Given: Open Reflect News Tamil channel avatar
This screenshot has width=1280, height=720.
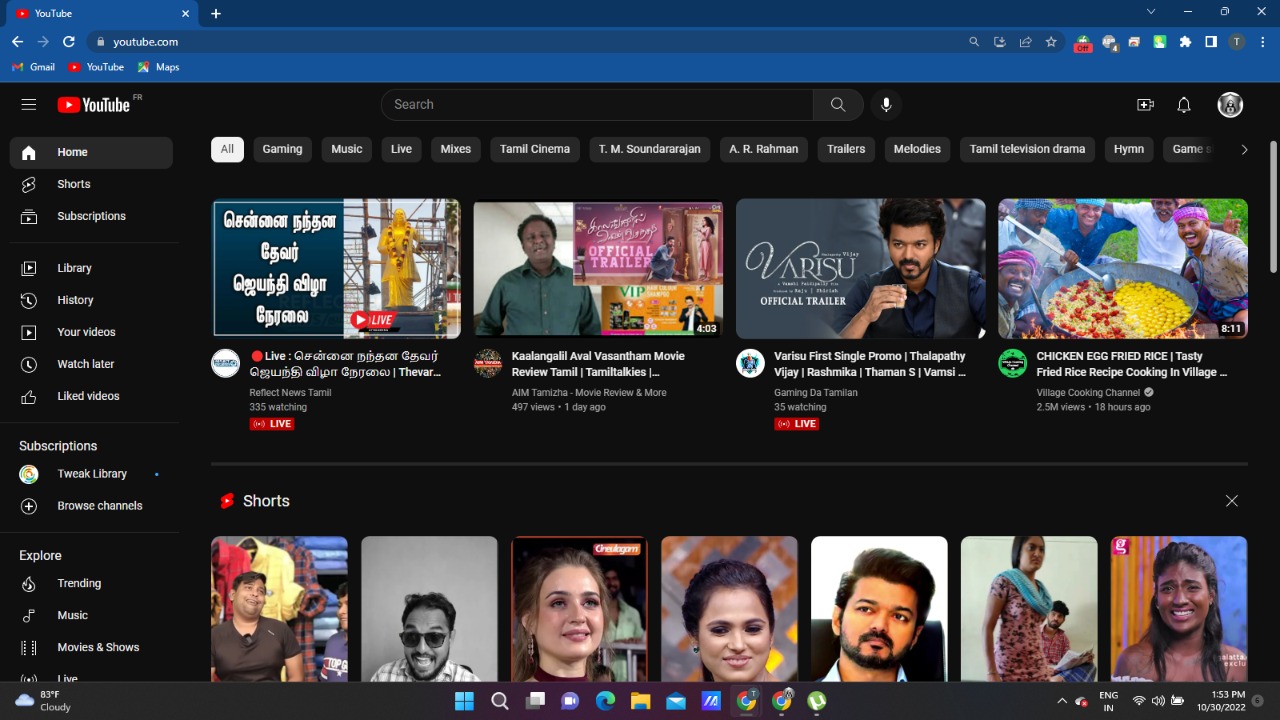Looking at the screenshot, I should [226, 363].
